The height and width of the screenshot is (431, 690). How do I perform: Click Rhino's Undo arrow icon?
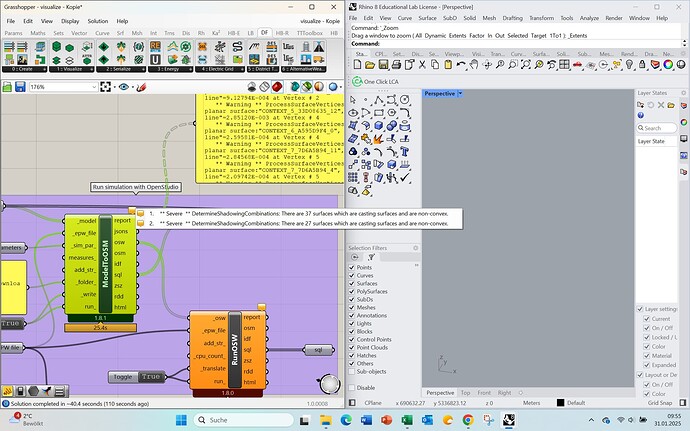(461, 65)
